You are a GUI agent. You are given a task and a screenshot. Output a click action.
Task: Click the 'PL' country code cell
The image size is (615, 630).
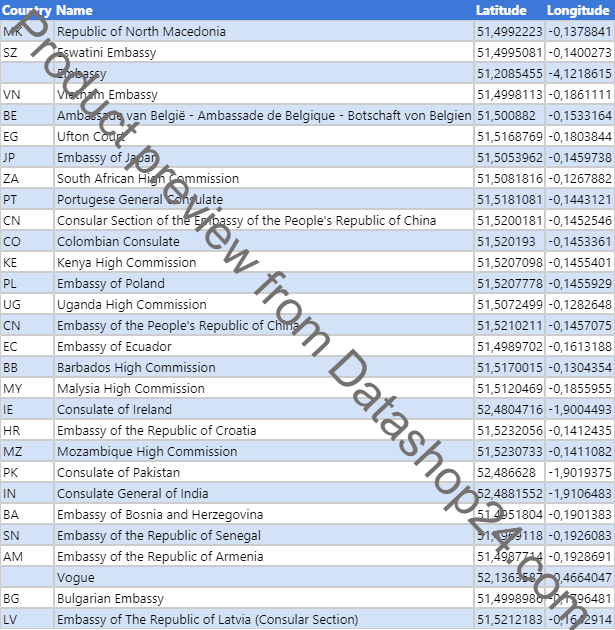27,283
